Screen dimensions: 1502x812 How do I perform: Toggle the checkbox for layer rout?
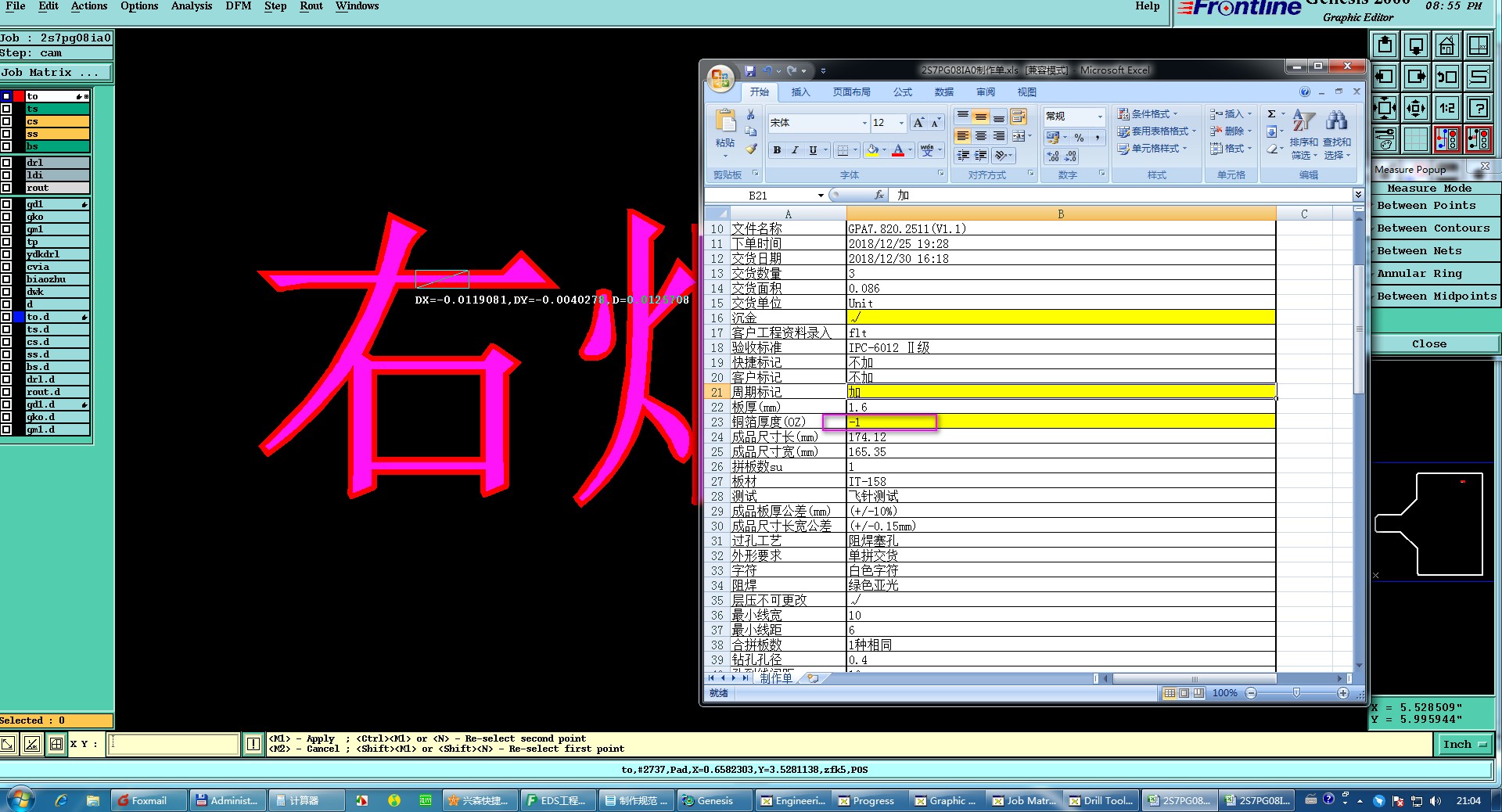[6, 188]
